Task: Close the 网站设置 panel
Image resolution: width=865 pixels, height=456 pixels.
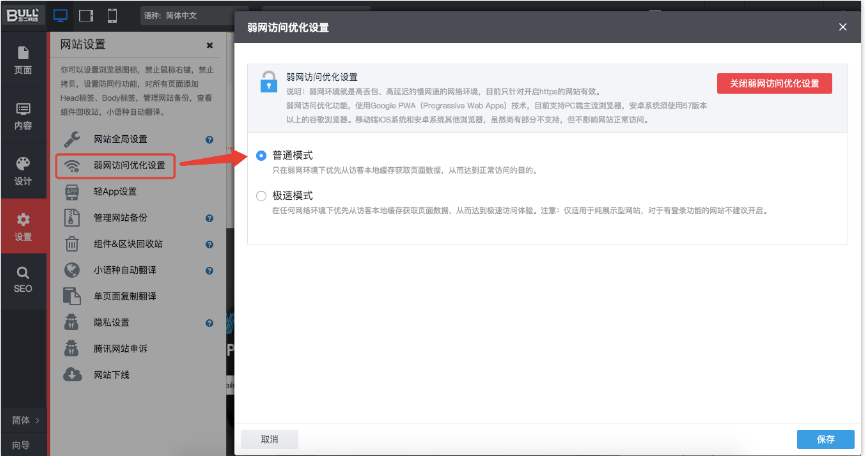Action: pyautogui.click(x=209, y=45)
